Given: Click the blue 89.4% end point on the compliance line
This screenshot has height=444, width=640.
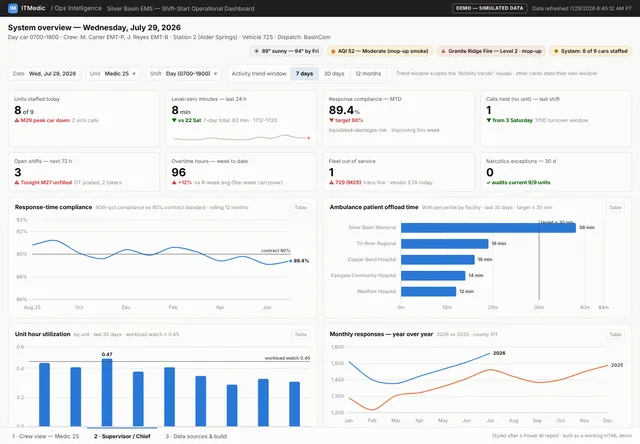Looking at the screenshot, I should [x=291, y=261].
